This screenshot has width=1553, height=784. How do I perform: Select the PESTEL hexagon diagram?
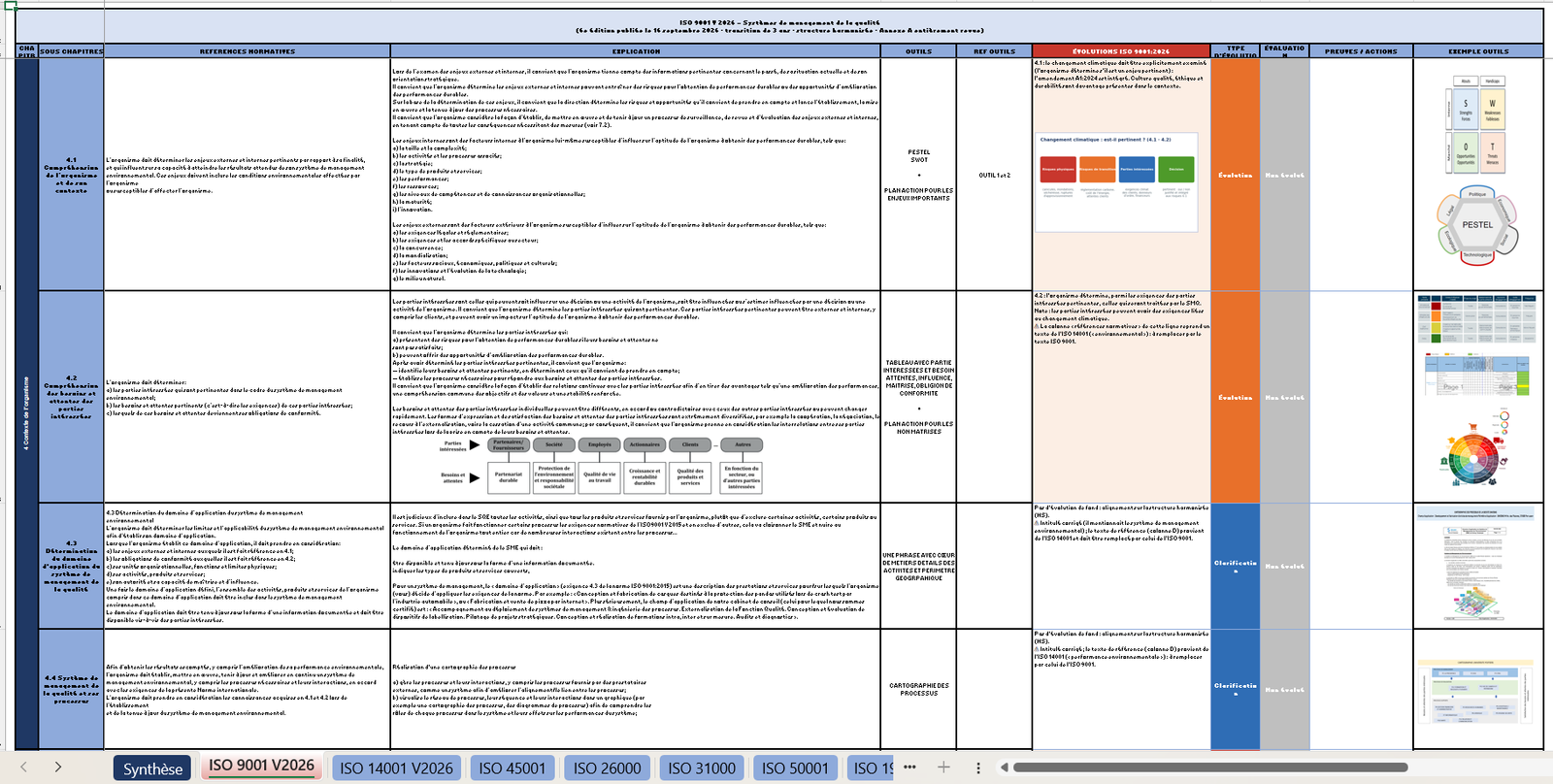[1477, 225]
